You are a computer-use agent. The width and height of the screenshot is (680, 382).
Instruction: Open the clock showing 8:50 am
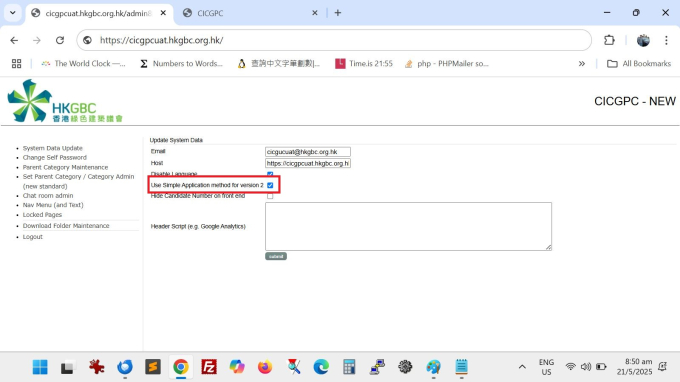pos(634,367)
